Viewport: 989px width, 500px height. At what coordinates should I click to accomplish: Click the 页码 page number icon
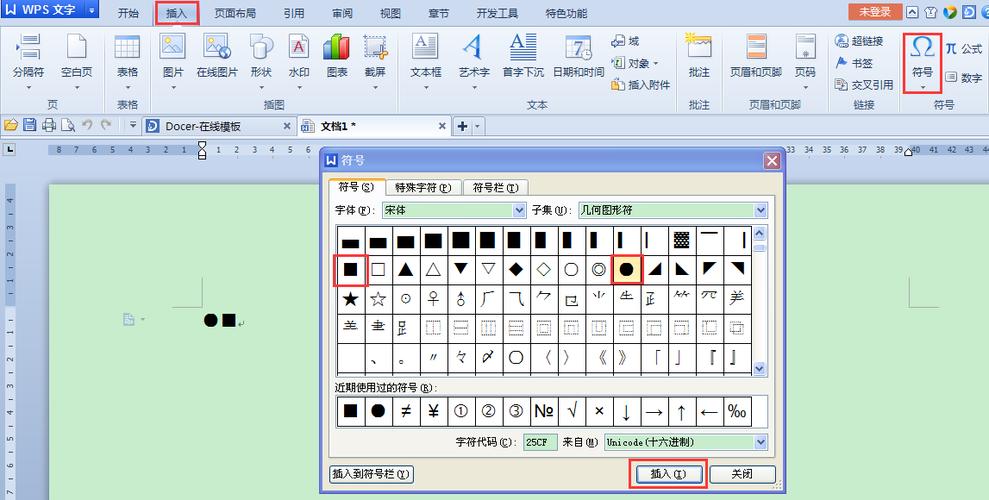point(805,47)
